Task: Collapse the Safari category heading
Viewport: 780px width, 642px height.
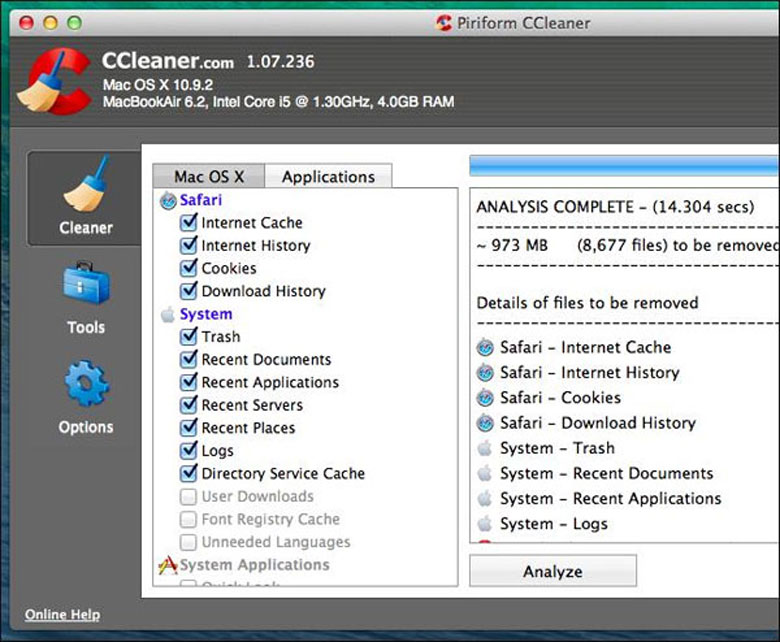Action: (201, 201)
